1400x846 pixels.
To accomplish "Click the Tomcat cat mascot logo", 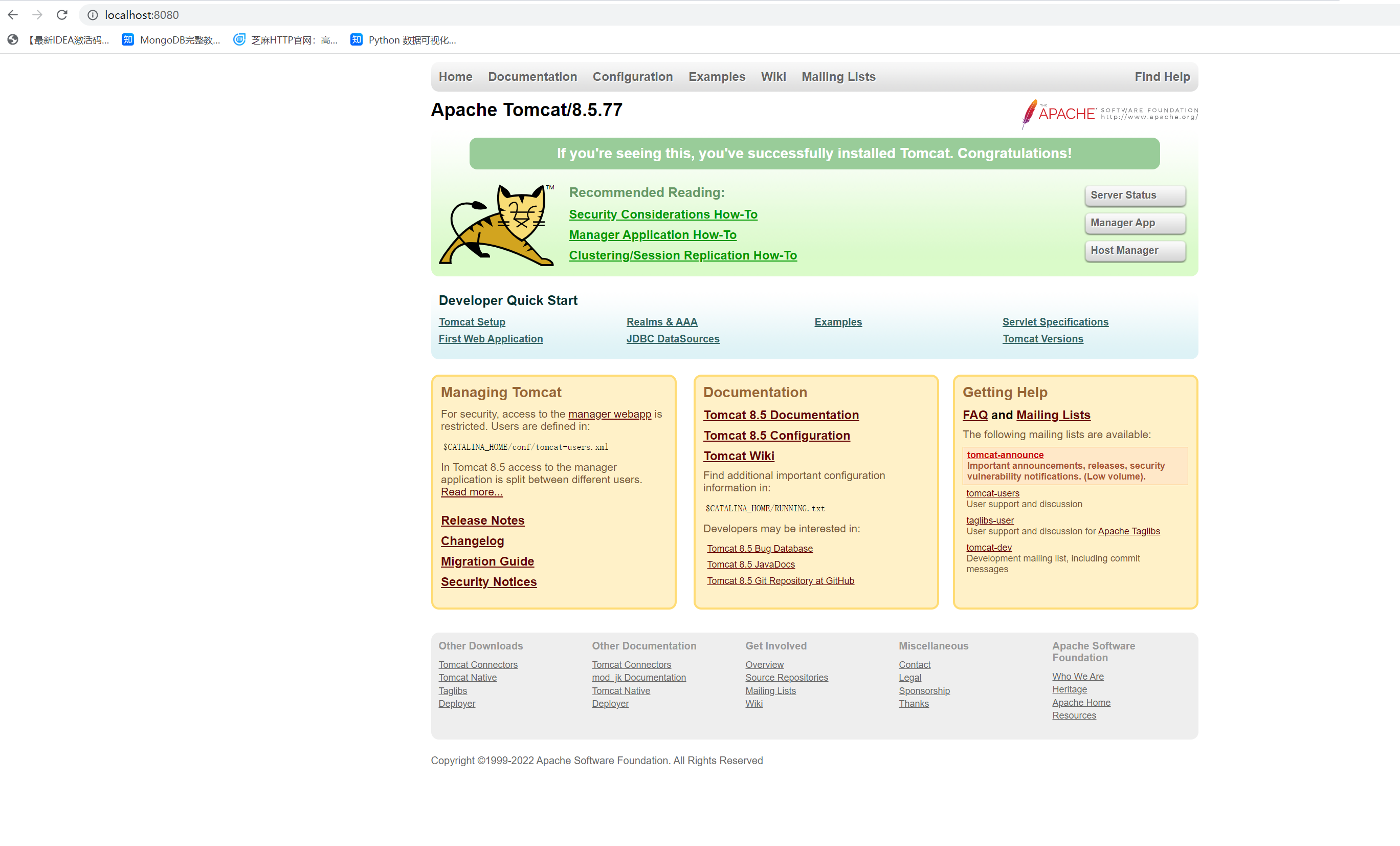I will pyautogui.click(x=496, y=225).
